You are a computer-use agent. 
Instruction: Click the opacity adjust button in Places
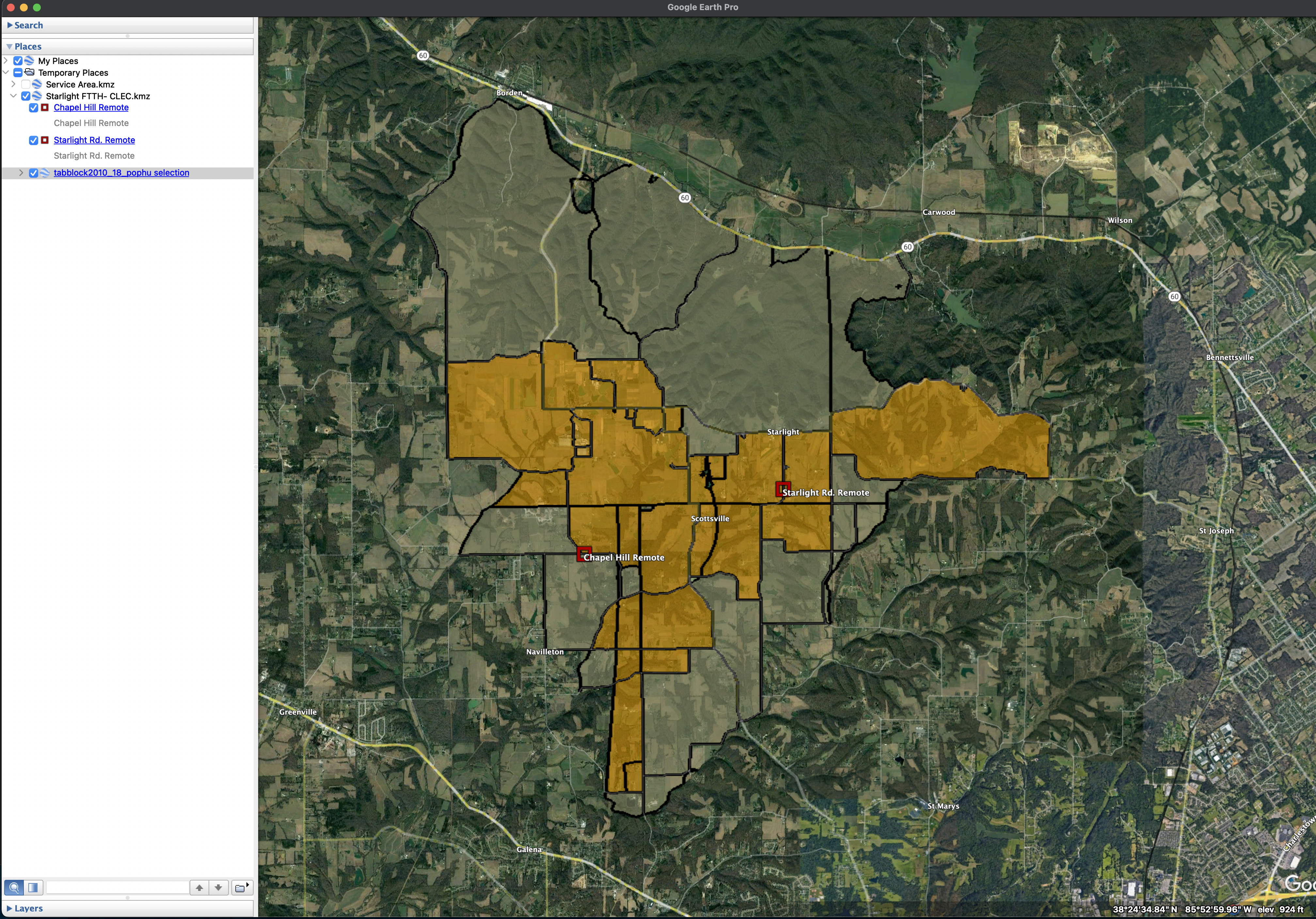click(x=33, y=887)
